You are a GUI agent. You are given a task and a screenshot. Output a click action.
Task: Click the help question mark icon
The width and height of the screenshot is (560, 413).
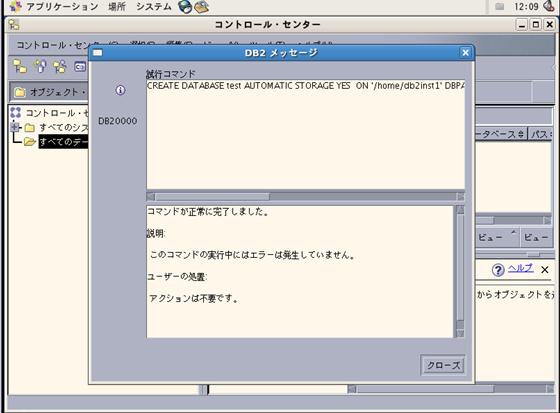click(x=498, y=270)
